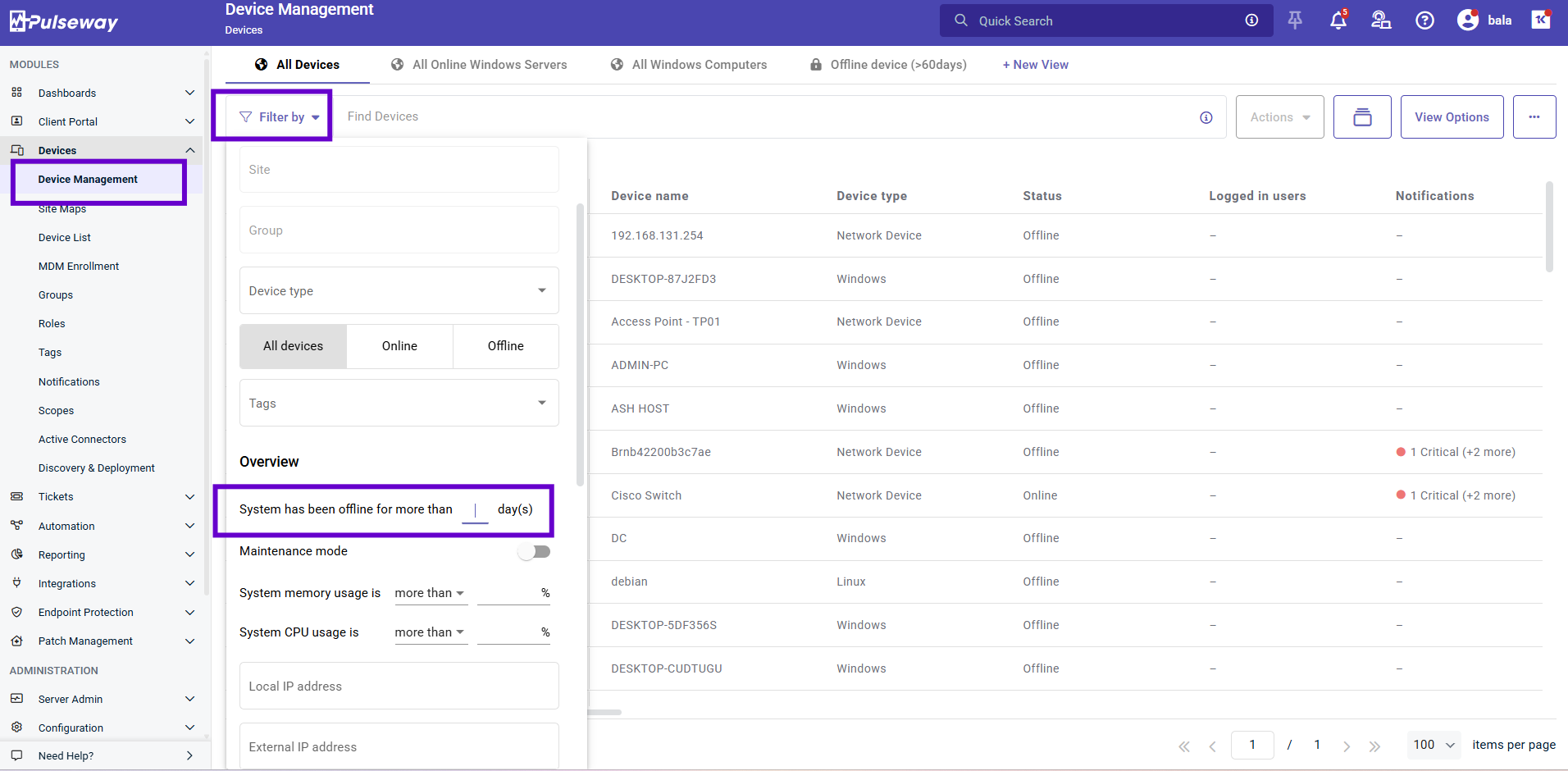This screenshot has height=771, width=1568.
Task: Click the Endpoint Protection shield icon
Action: [x=16, y=612]
